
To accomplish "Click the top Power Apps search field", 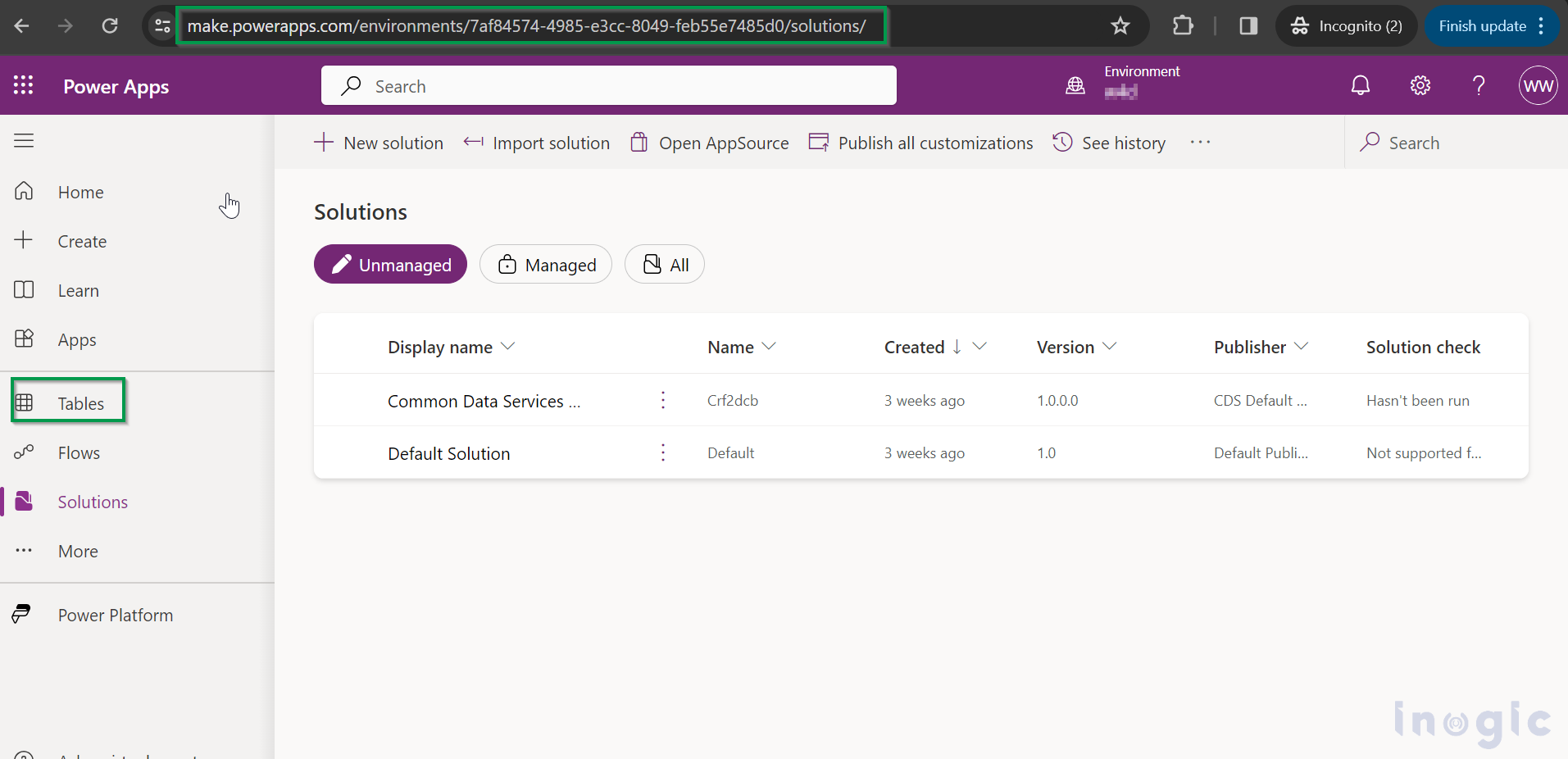I will point(608,86).
